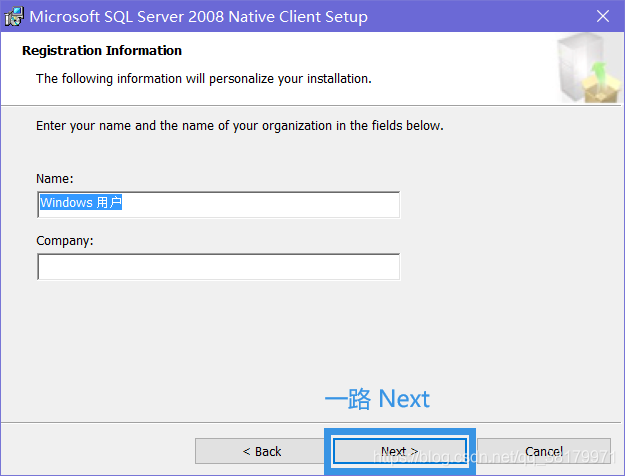Cancel the Native Client setup
Image resolution: width=625 pixels, height=476 pixels.
click(544, 451)
